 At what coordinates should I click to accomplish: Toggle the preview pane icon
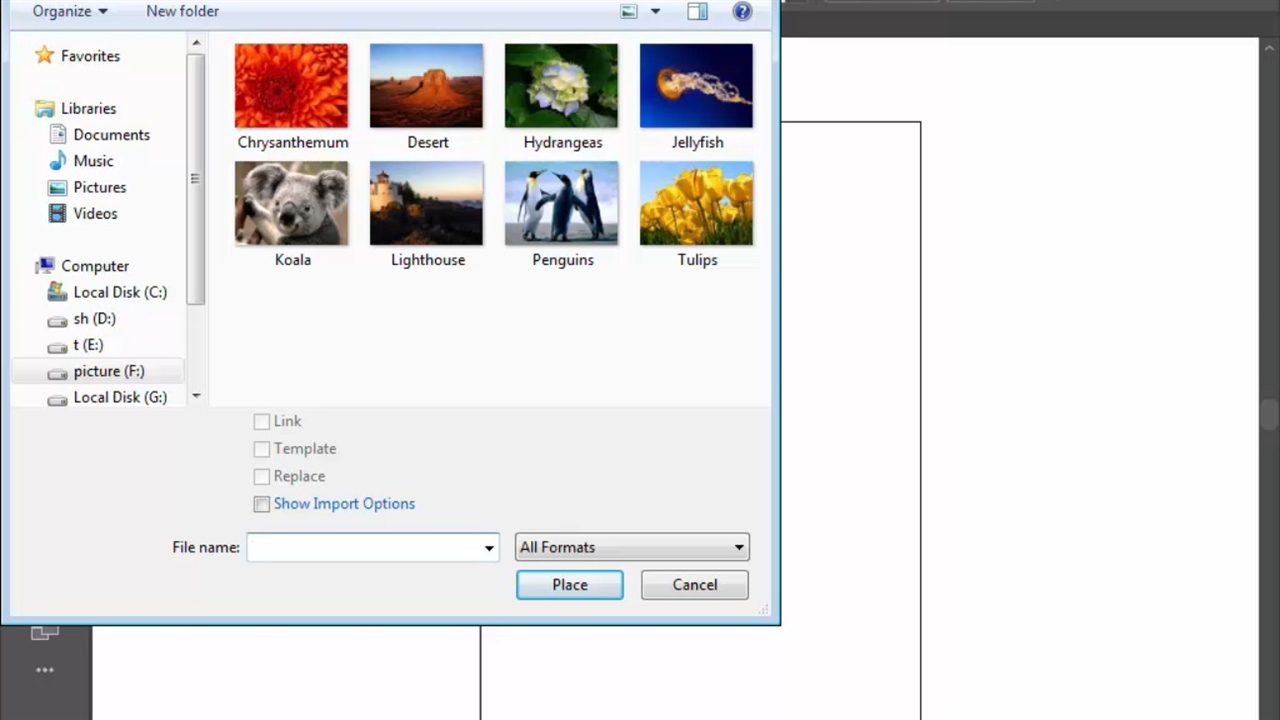pos(697,12)
